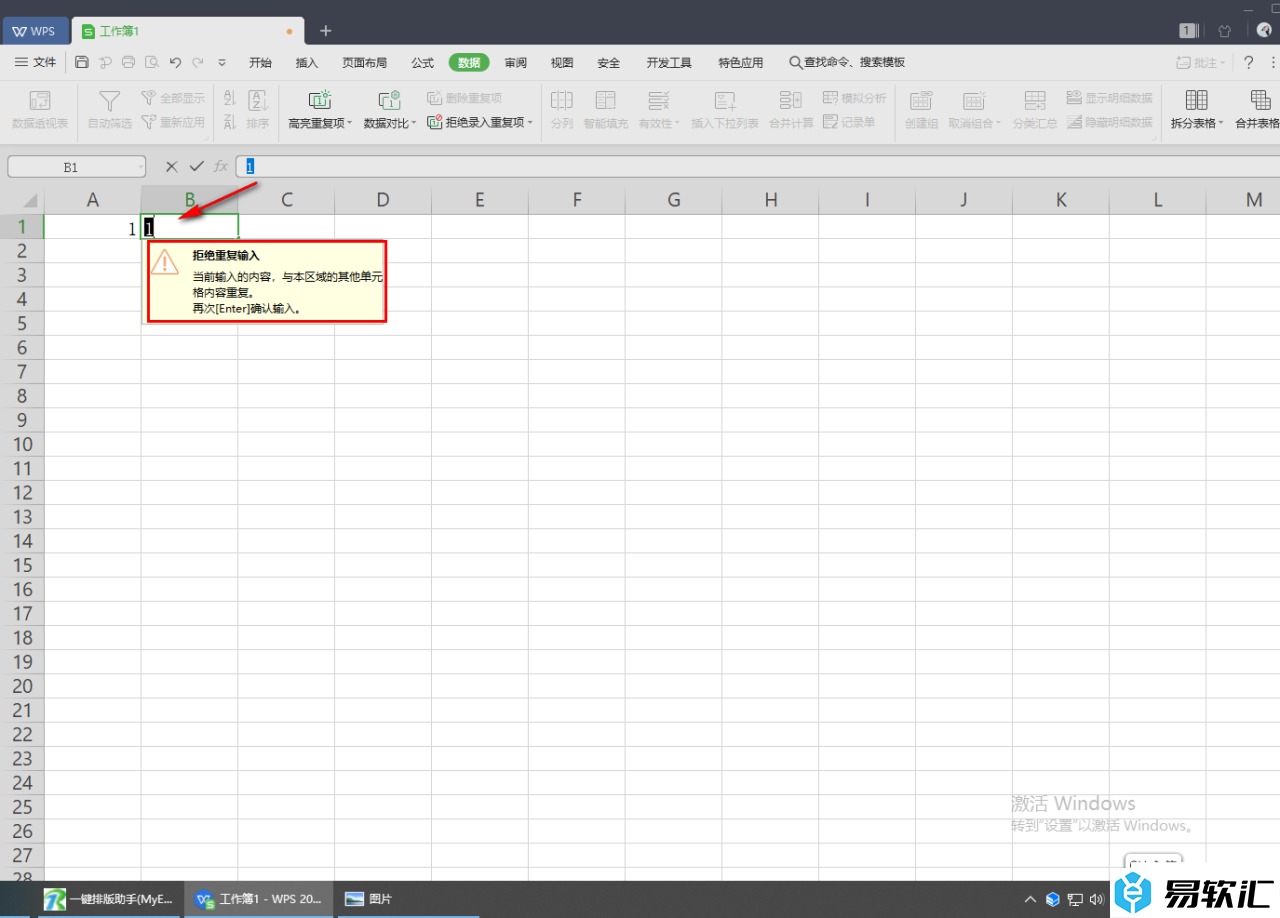Switch to the 审阅 ribbon tab

click(x=515, y=62)
